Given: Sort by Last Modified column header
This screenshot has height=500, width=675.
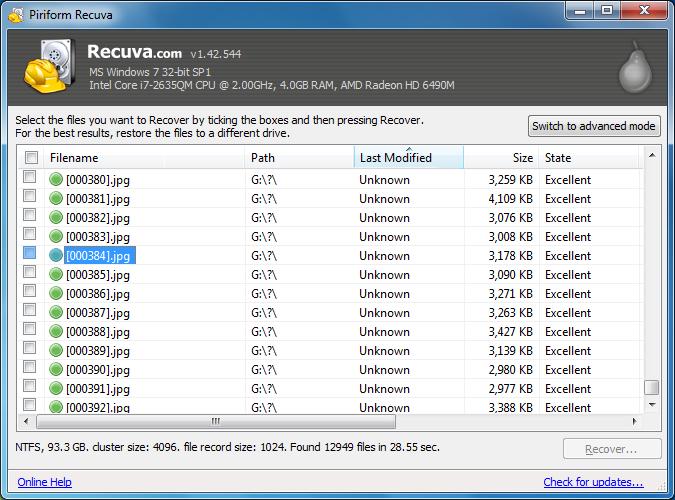Looking at the screenshot, I should point(408,158).
